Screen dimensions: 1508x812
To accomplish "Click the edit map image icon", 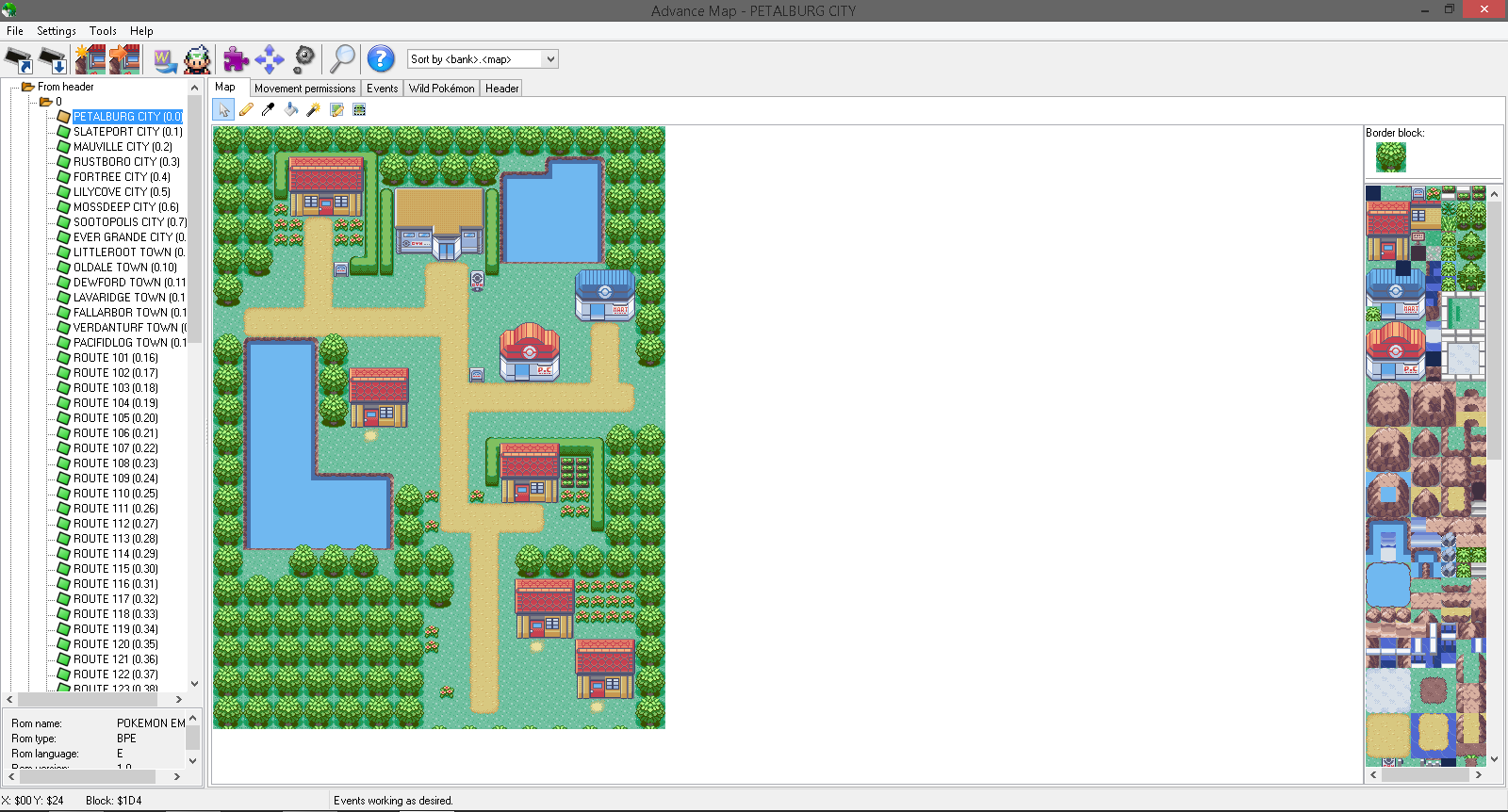I will [x=336, y=110].
